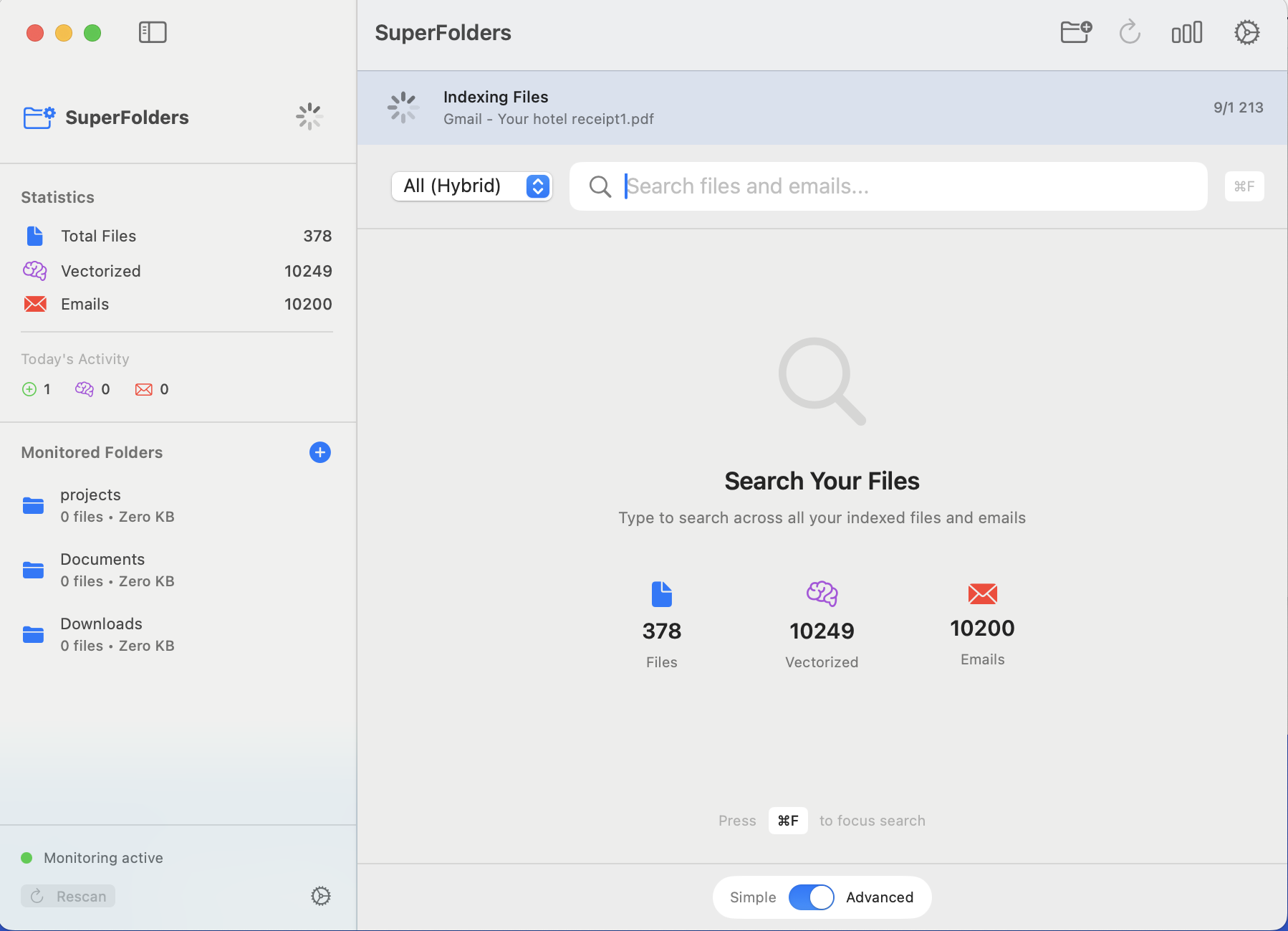Screen dimensions: 1288x931
Task: Select the Documents folder in the sidebar
Action: (x=102, y=568)
